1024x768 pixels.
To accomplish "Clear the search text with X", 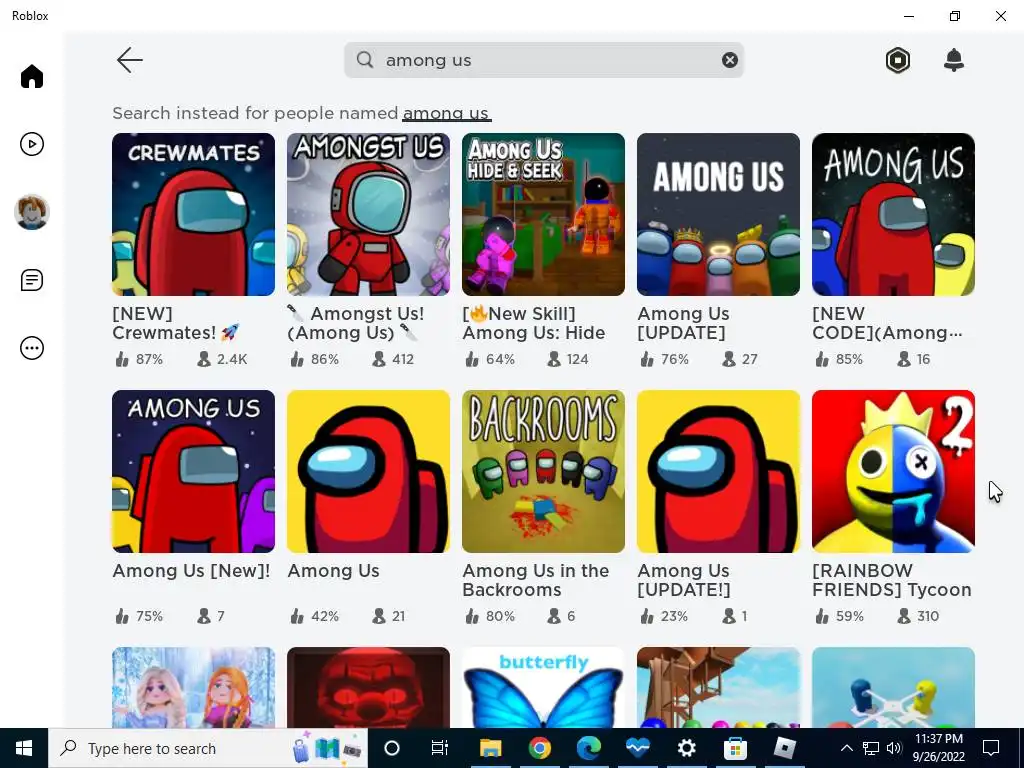I will tap(729, 60).
